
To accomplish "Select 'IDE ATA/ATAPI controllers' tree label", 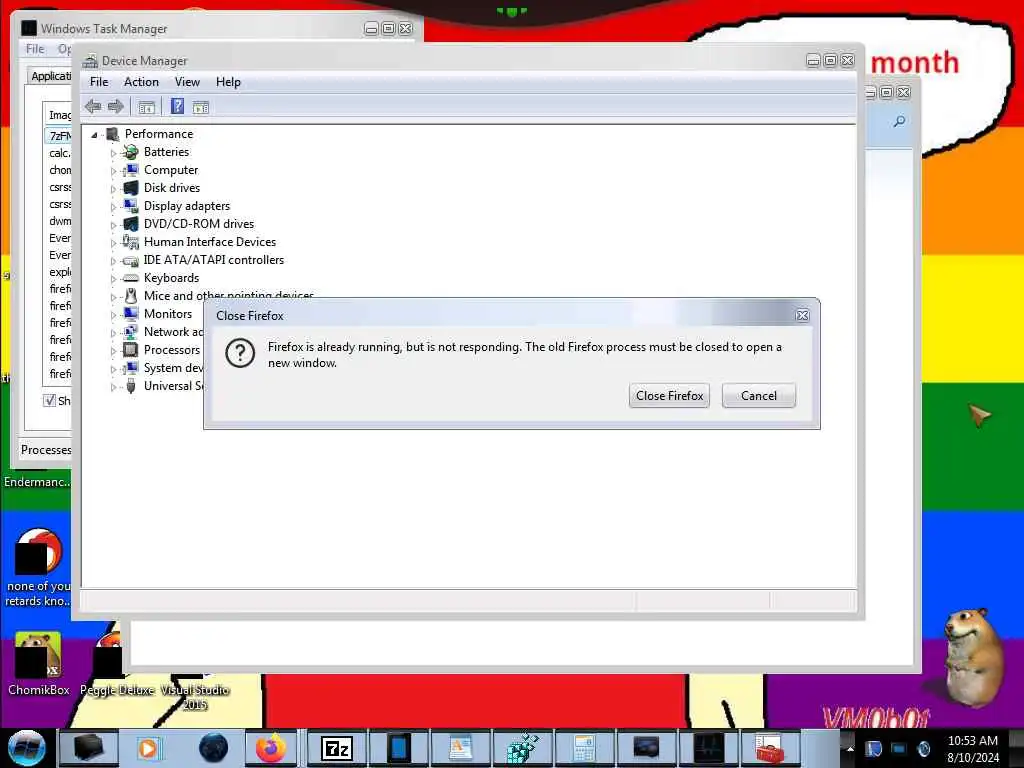I will click(x=214, y=260).
